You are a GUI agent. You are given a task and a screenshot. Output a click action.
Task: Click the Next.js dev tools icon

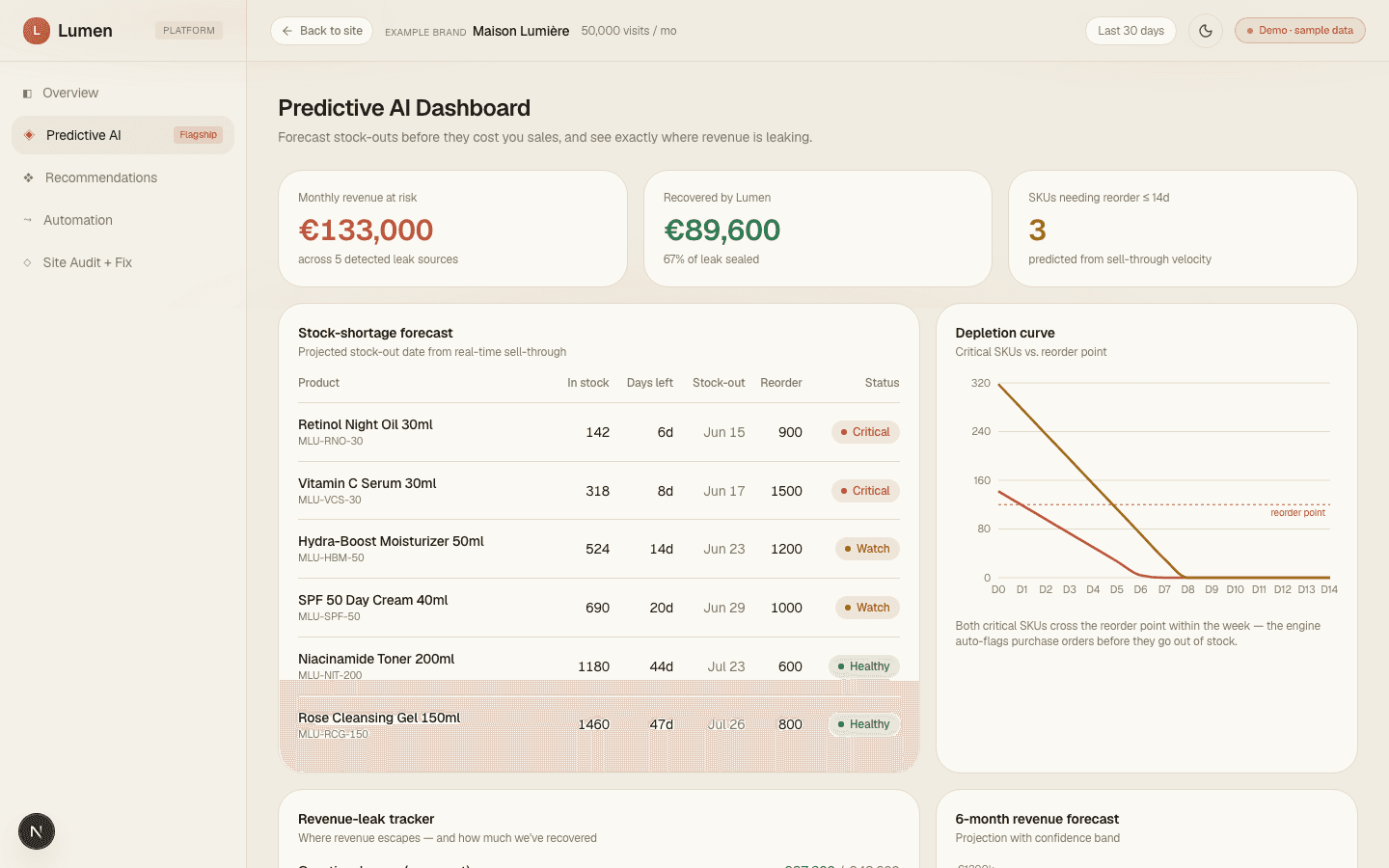tap(37, 831)
